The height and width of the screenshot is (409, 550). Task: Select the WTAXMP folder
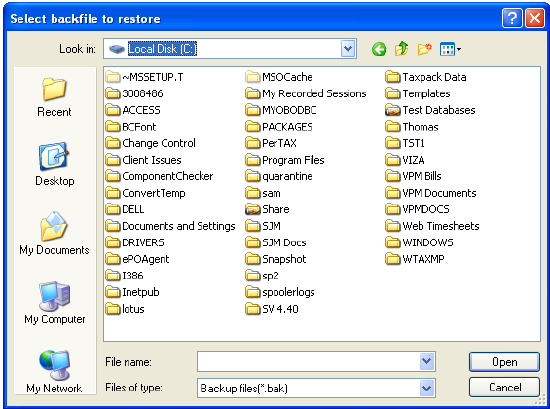tap(415, 259)
